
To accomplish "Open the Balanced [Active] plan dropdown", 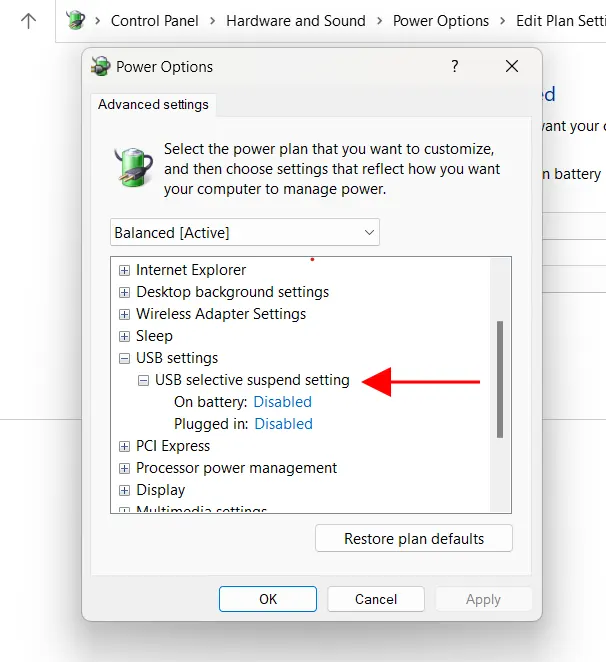I will coord(245,232).
